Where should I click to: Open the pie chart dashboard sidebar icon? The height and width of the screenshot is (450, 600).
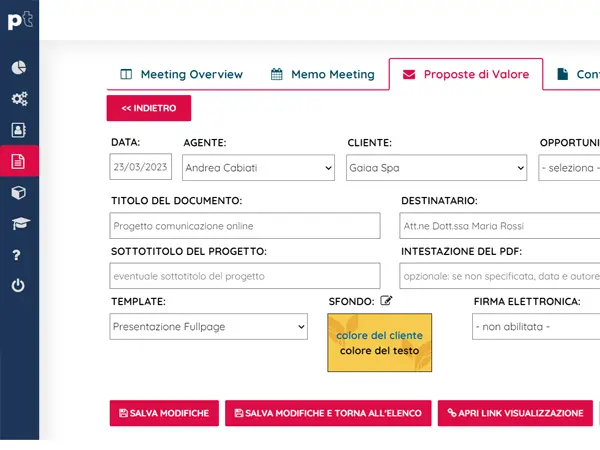pyautogui.click(x=18, y=68)
